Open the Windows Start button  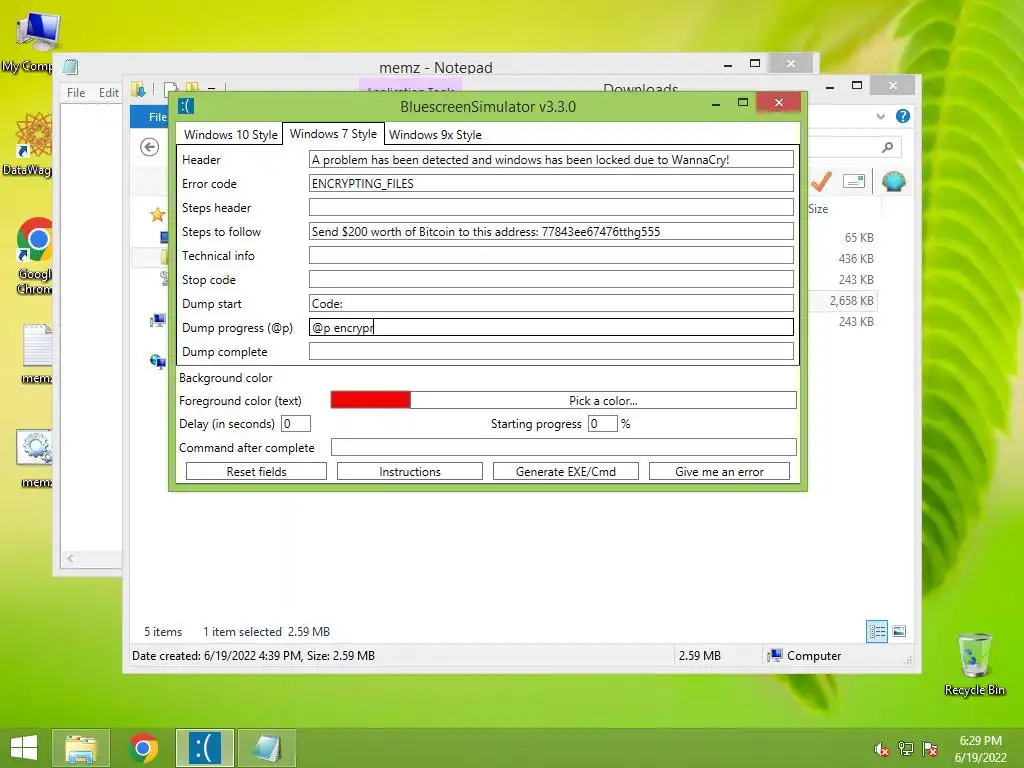pyautogui.click(x=24, y=748)
